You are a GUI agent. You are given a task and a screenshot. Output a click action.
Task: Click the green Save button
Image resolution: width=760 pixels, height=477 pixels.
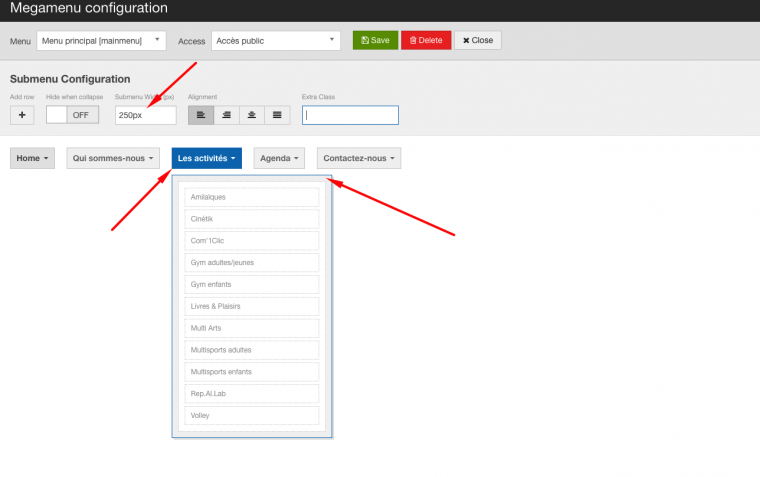[x=375, y=40]
